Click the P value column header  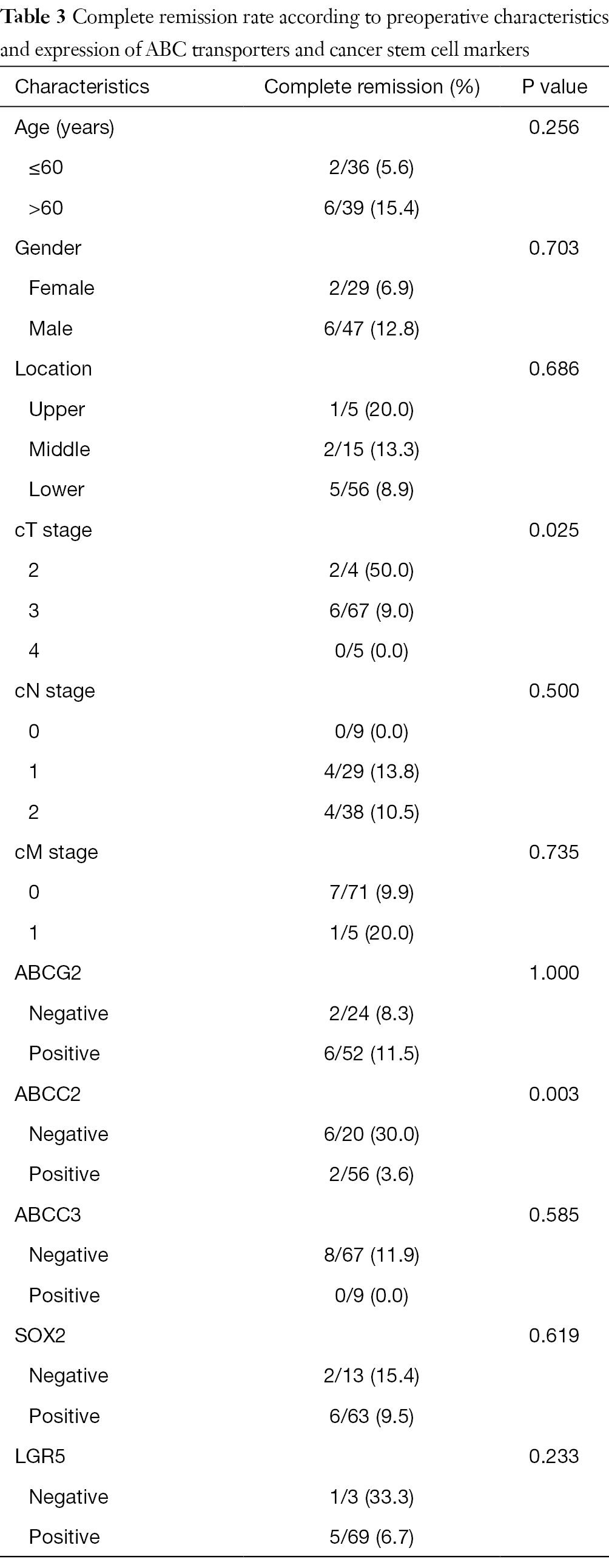[554, 86]
